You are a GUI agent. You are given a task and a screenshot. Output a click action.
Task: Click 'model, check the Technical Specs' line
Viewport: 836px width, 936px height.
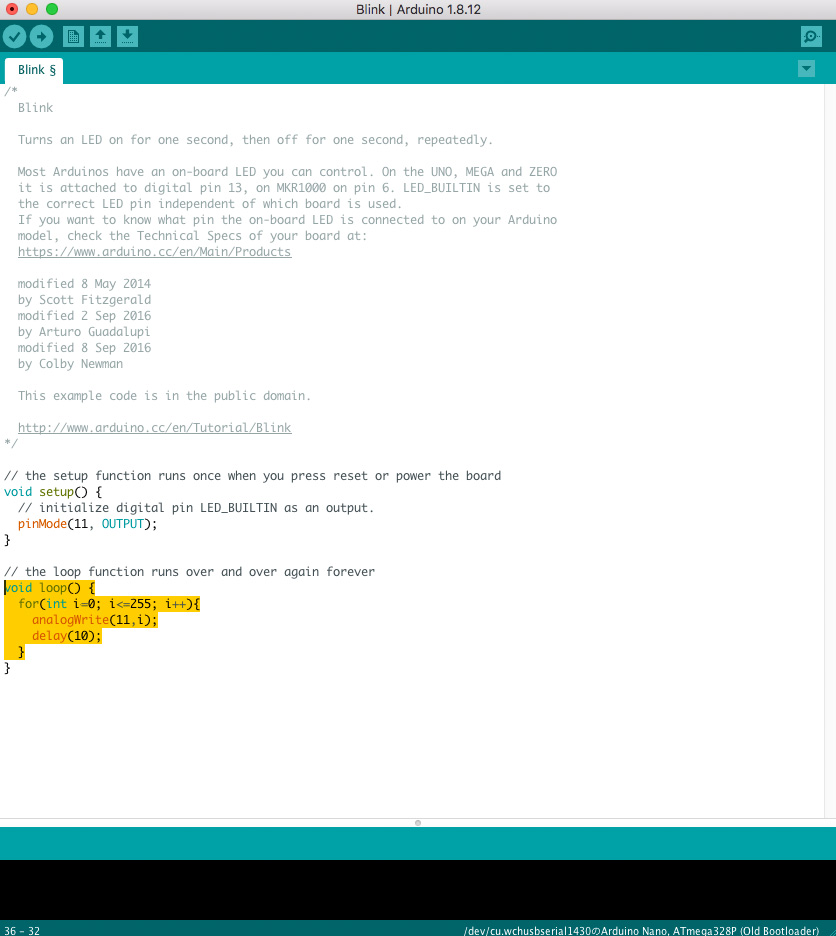coord(192,236)
